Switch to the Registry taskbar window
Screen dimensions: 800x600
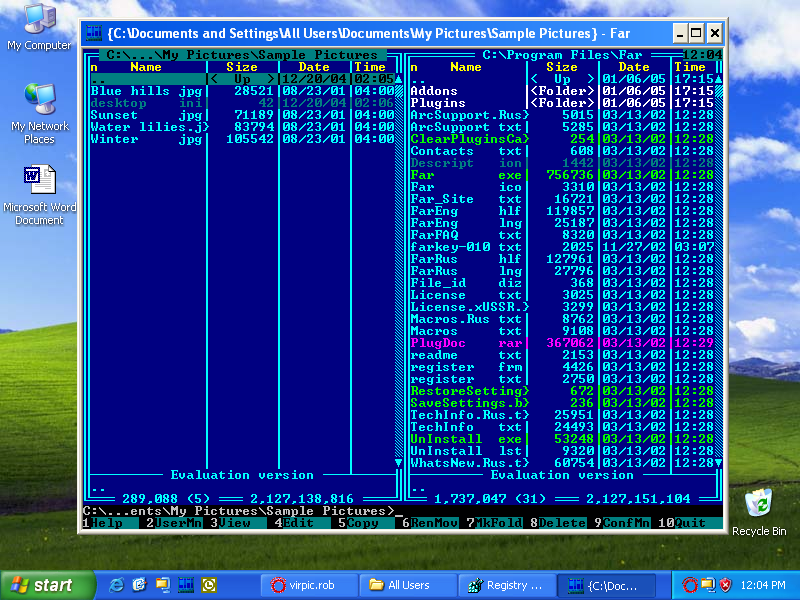tap(511, 585)
